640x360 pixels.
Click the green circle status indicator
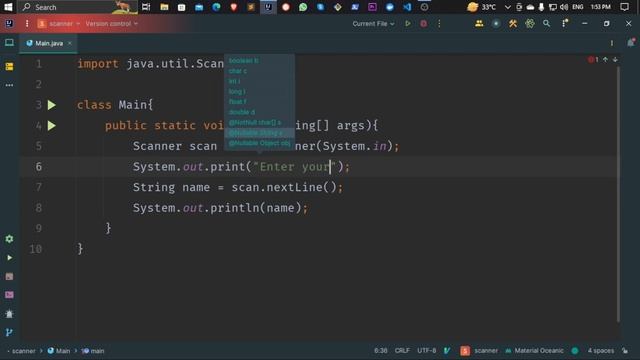575,351
